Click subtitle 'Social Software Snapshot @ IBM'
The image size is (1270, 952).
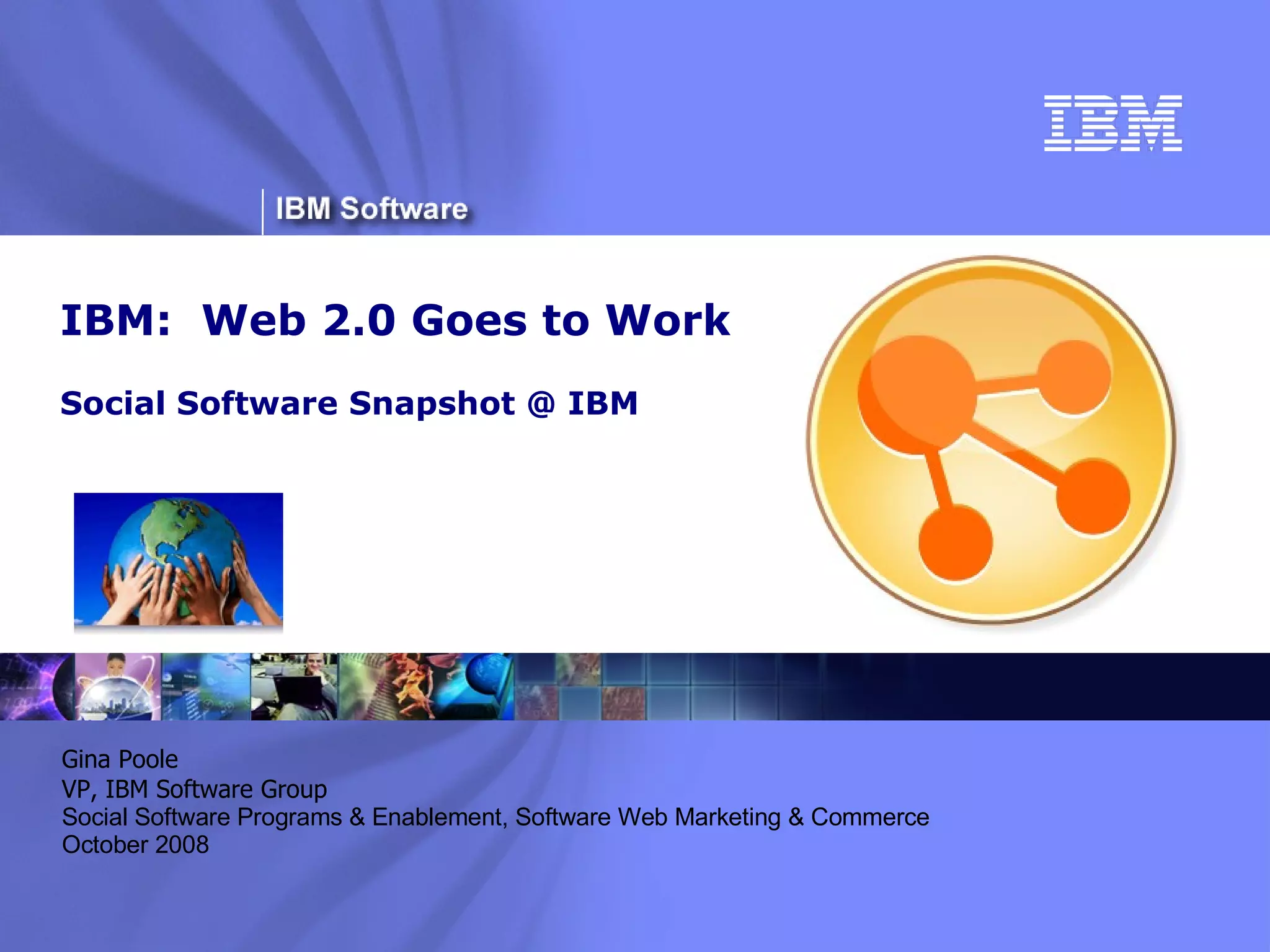click(349, 403)
